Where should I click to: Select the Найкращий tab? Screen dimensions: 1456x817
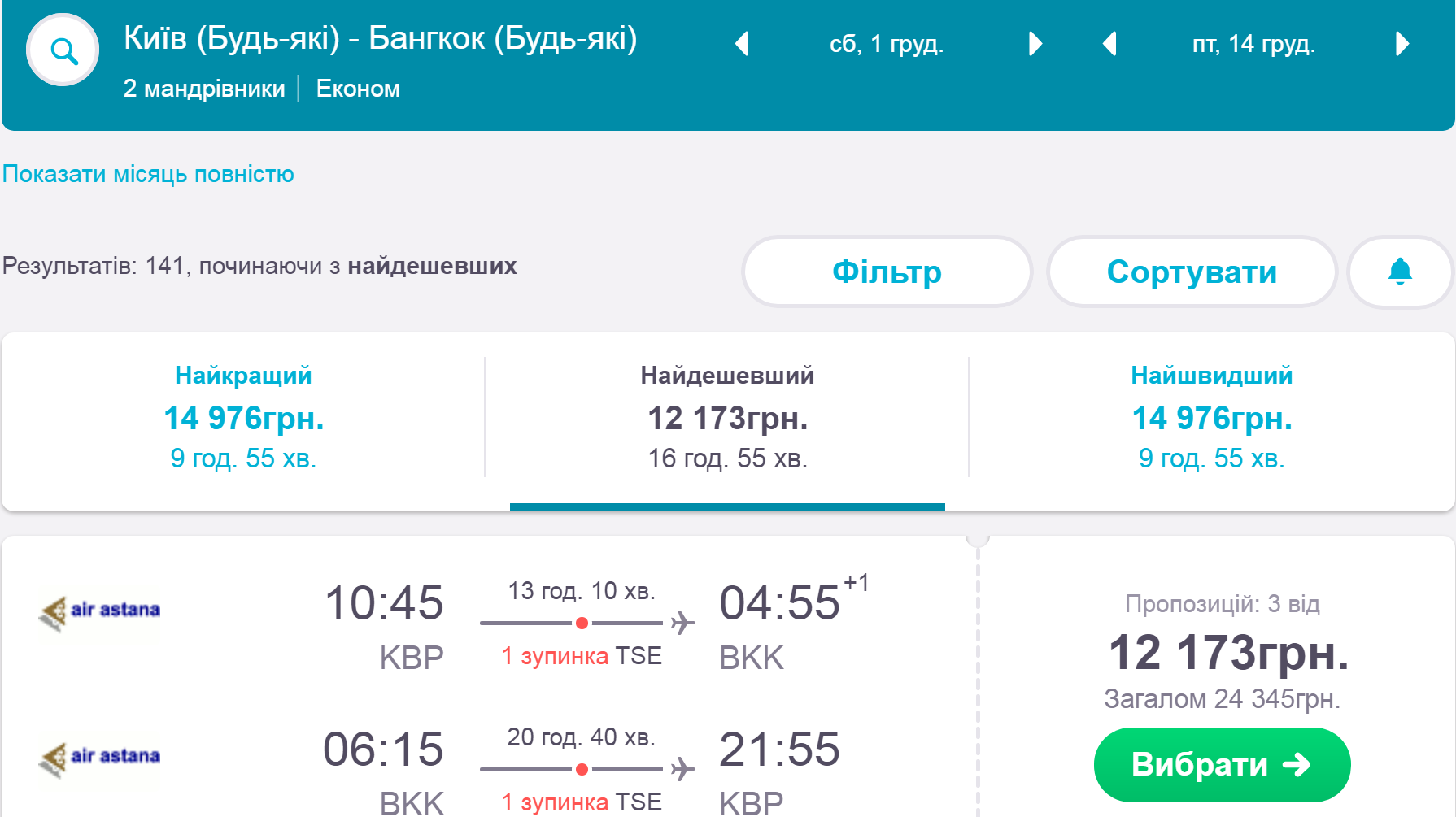click(x=243, y=417)
